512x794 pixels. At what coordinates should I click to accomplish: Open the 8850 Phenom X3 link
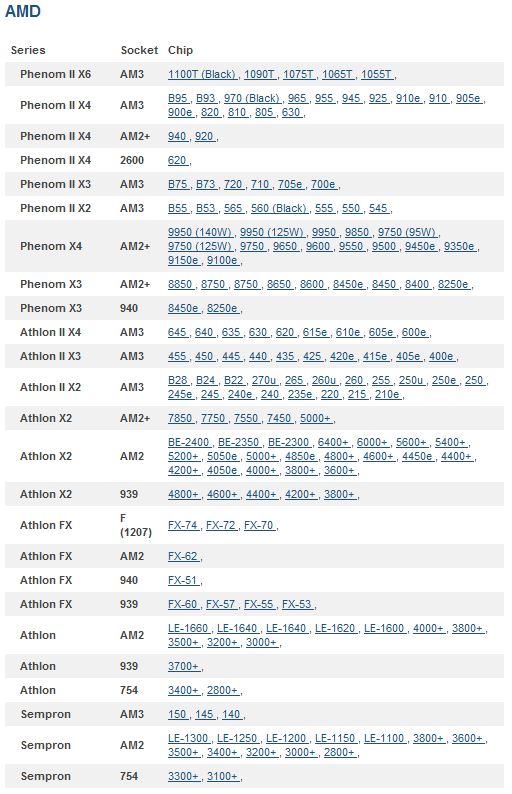(x=180, y=284)
